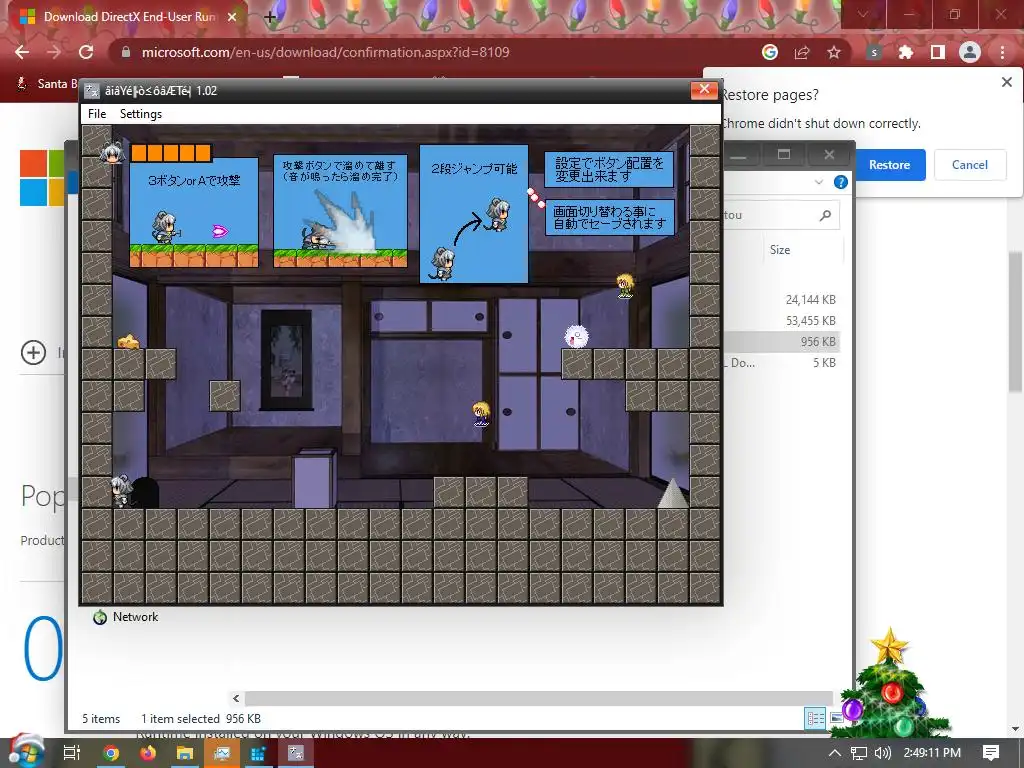Viewport: 1024px width, 768px height.
Task: Click Chrome's back navigation arrow
Action: tap(22, 52)
